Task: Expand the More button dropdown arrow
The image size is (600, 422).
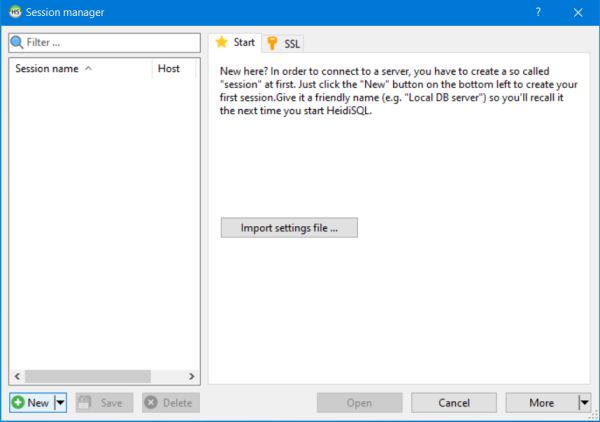Action: [584, 402]
